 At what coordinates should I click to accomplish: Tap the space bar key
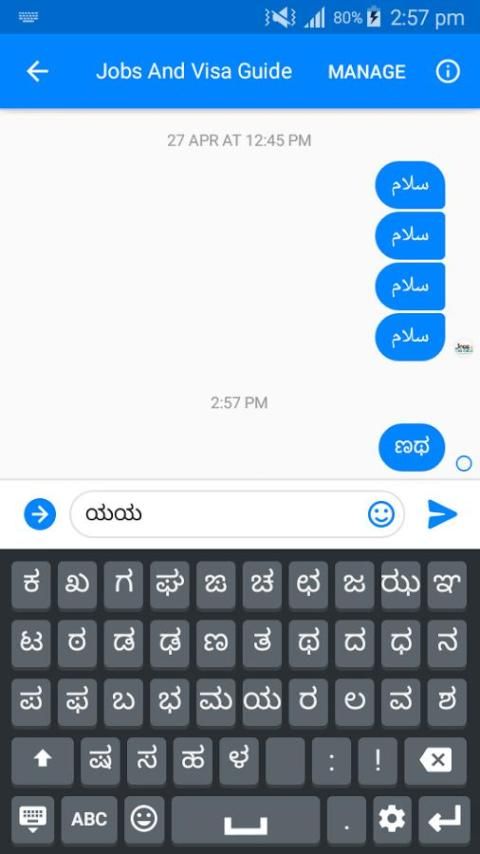(246, 819)
